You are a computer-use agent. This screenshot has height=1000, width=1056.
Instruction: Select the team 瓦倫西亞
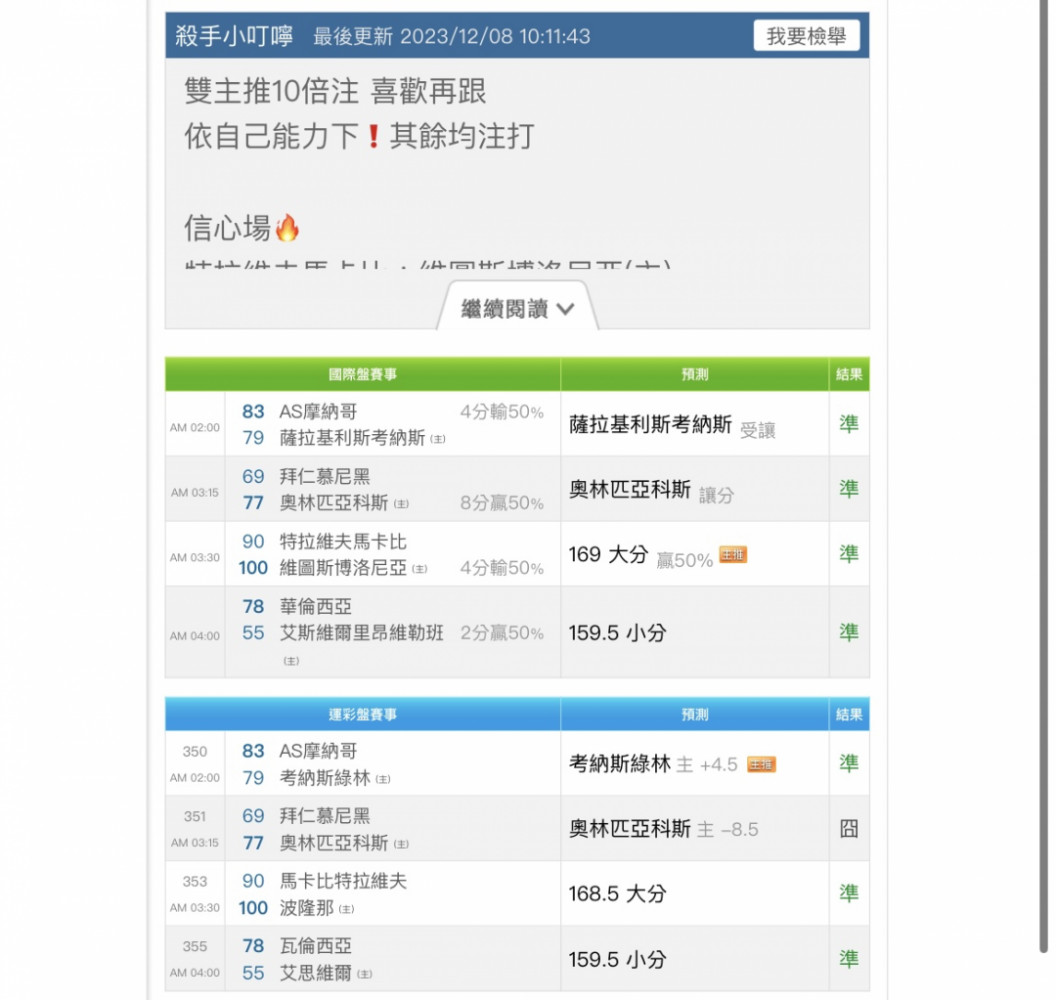click(x=316, y=946)
